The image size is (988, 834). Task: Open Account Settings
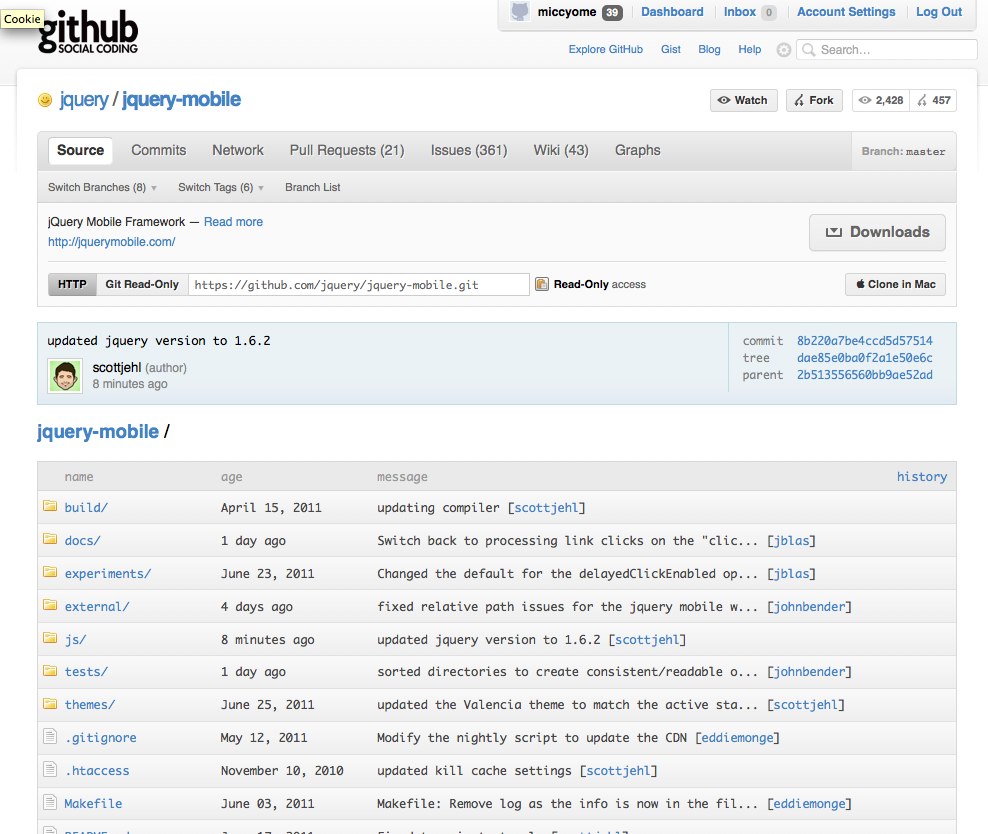(x=846, y=12)
